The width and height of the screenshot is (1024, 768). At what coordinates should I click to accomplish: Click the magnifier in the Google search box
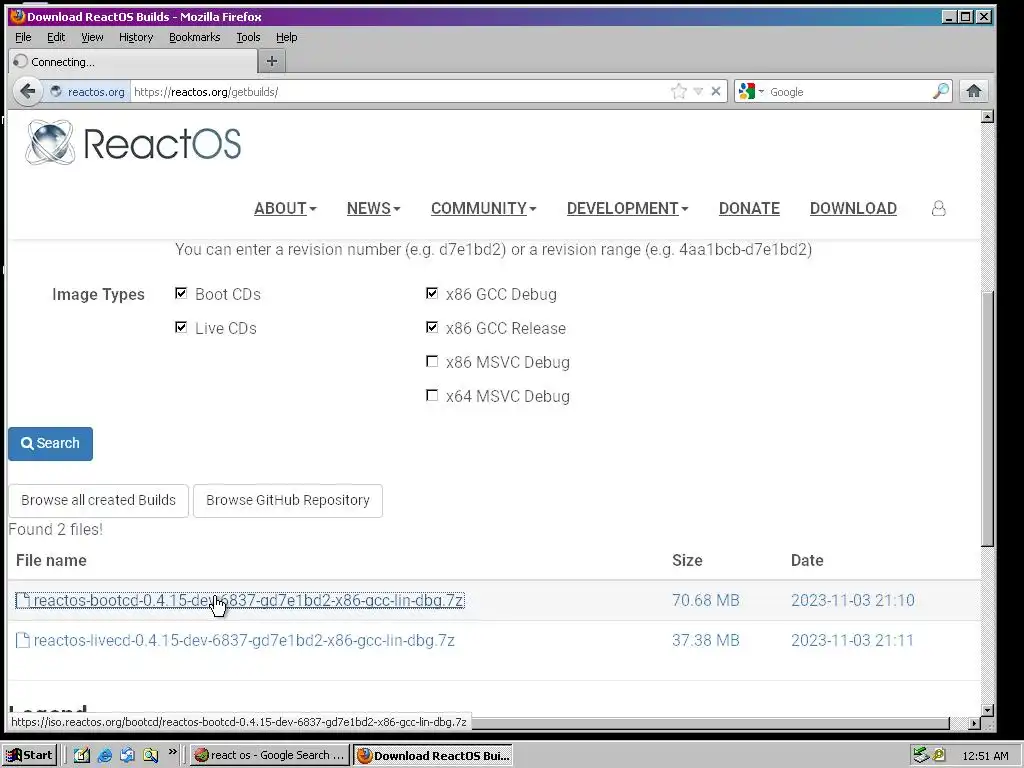940,91
